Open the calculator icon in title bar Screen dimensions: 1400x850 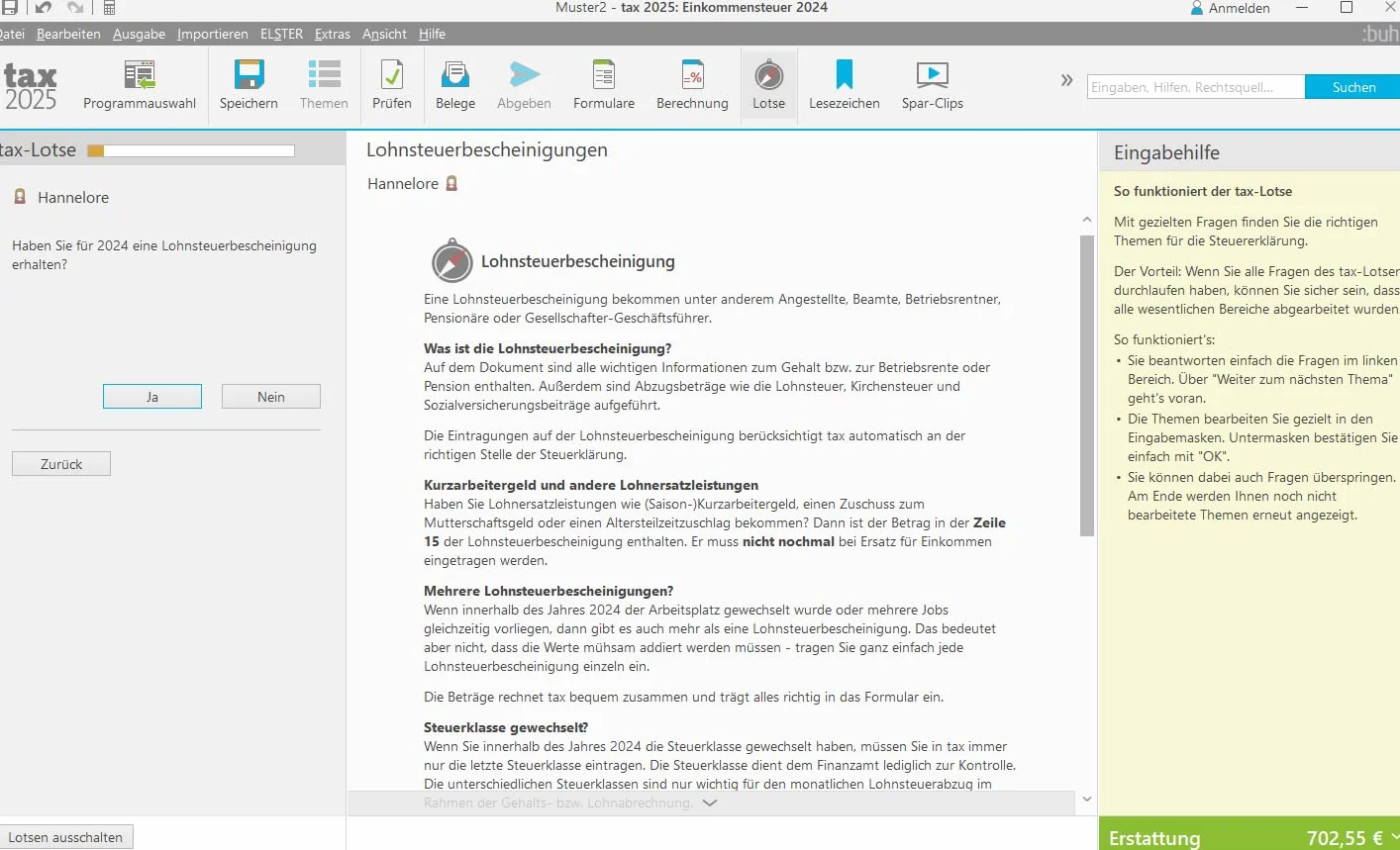click(109, 8)
